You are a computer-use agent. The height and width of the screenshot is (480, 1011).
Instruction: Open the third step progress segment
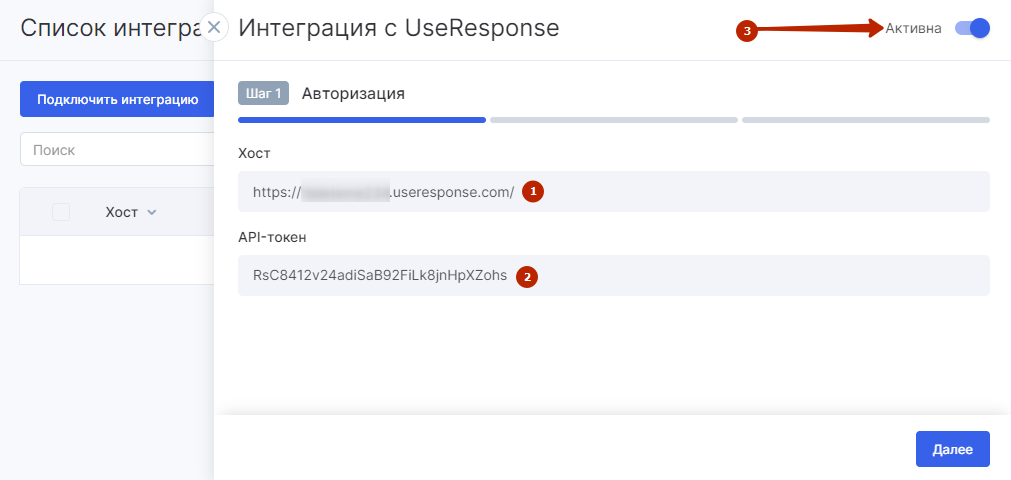866,120
